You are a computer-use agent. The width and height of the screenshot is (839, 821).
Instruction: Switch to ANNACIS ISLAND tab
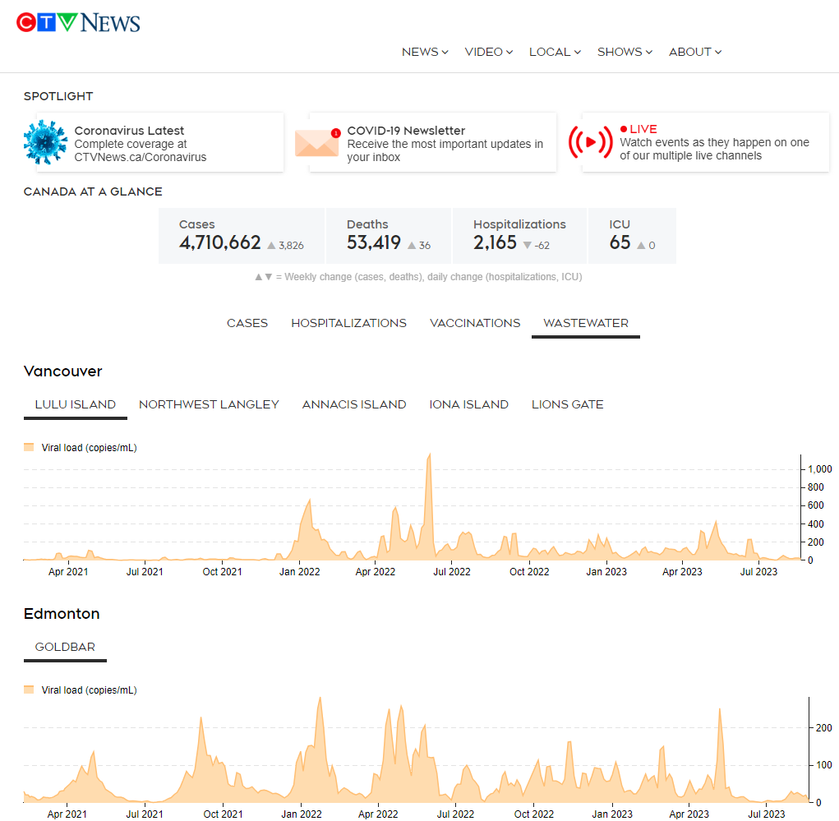[354, 405]
